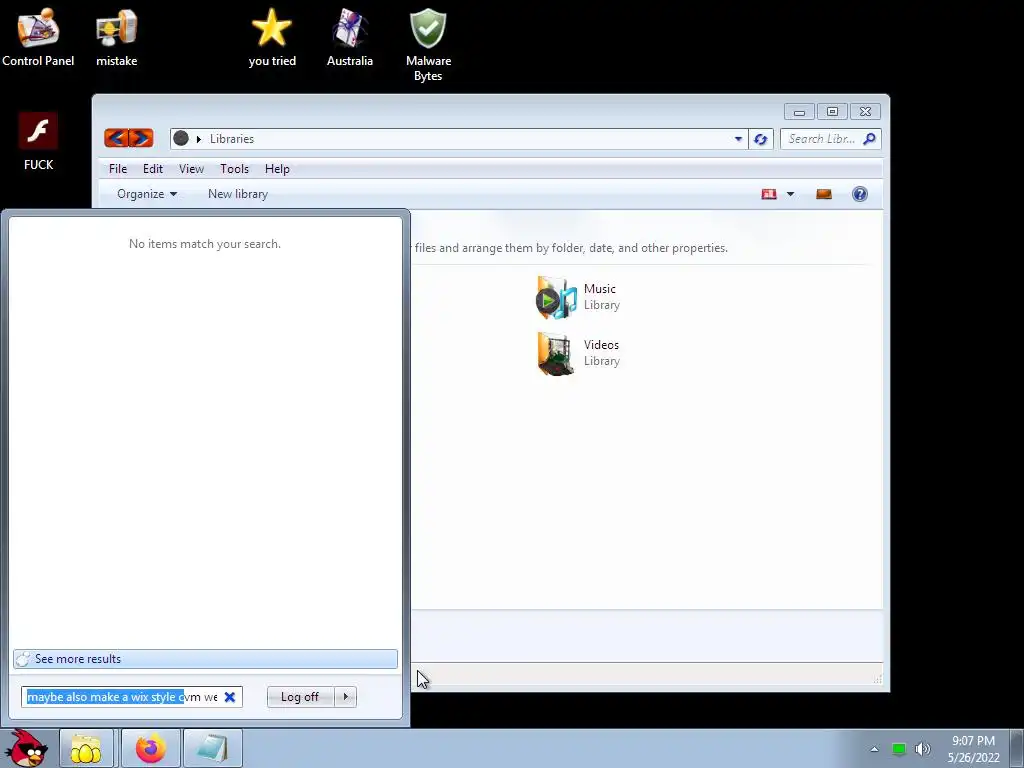Click the Show desktop strip
Screen dimensions: 1024x768
click(x=1017, y=748)
